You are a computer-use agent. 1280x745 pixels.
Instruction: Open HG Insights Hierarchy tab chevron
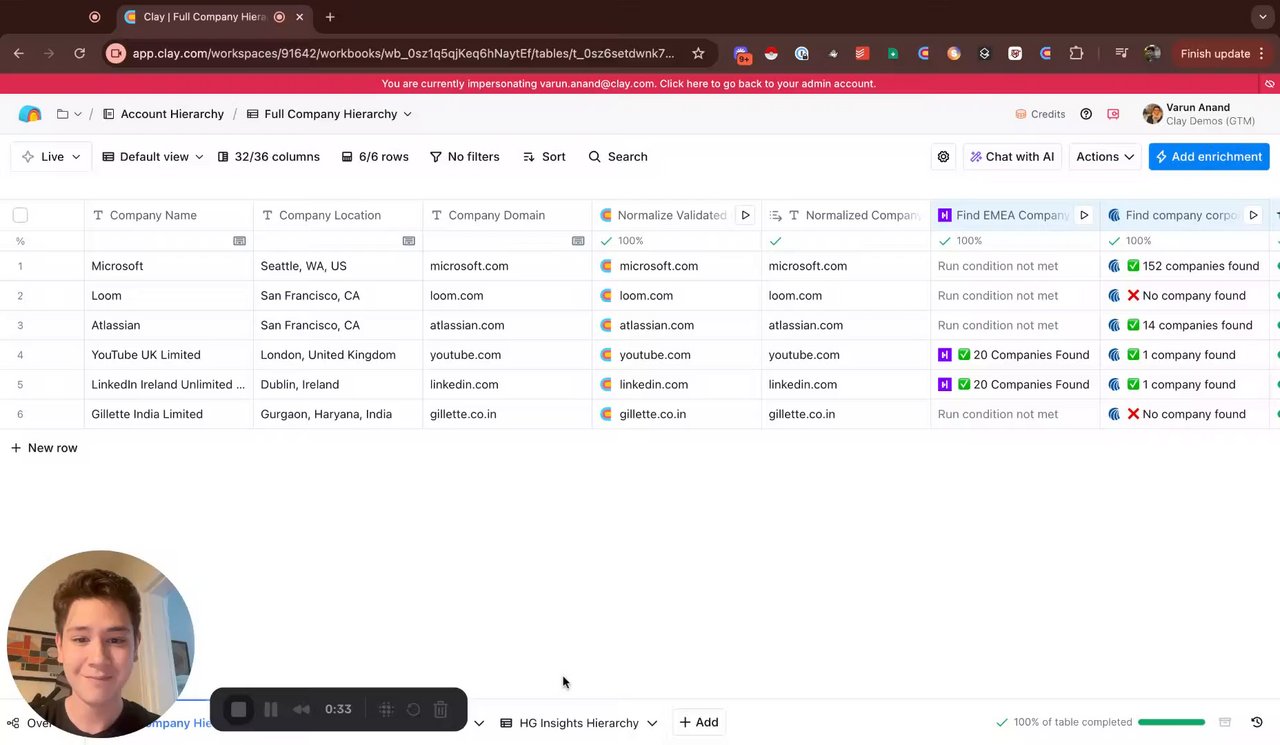[652, 723]
